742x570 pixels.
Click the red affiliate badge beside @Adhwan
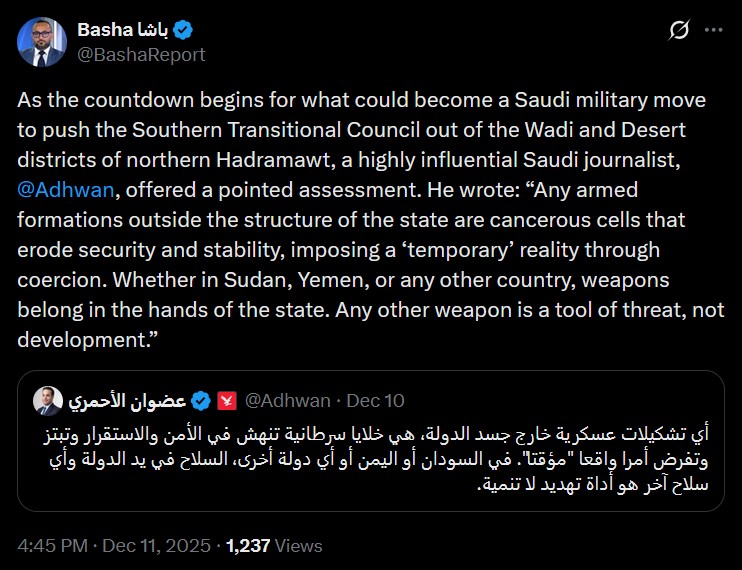[x=226, y=402]
